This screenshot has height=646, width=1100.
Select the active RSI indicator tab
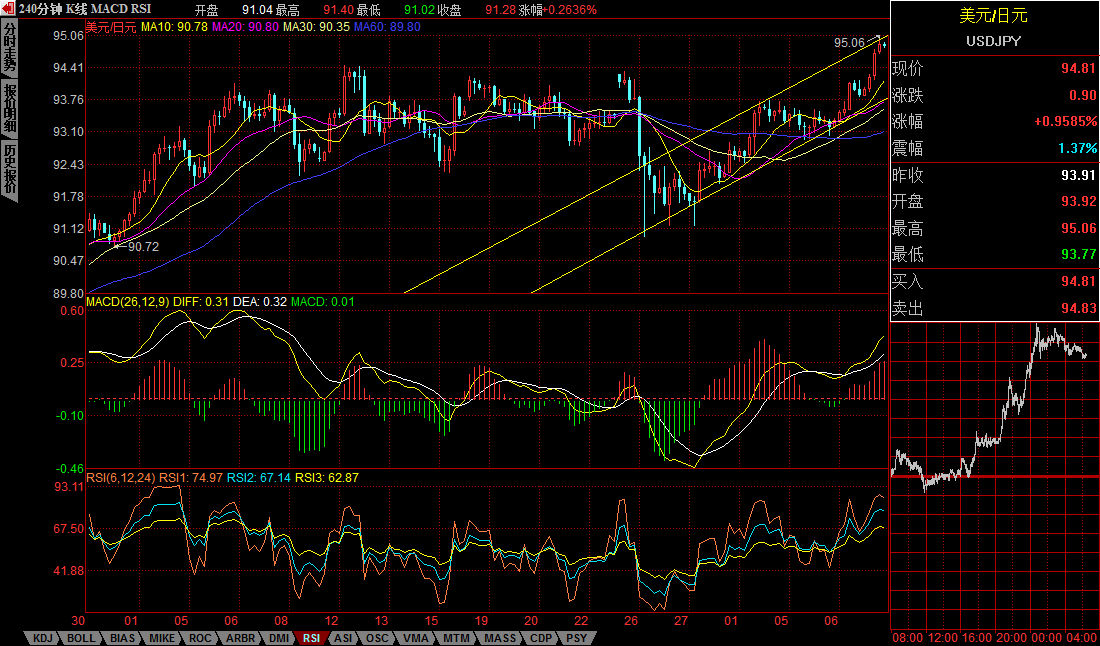click(311, 638)
